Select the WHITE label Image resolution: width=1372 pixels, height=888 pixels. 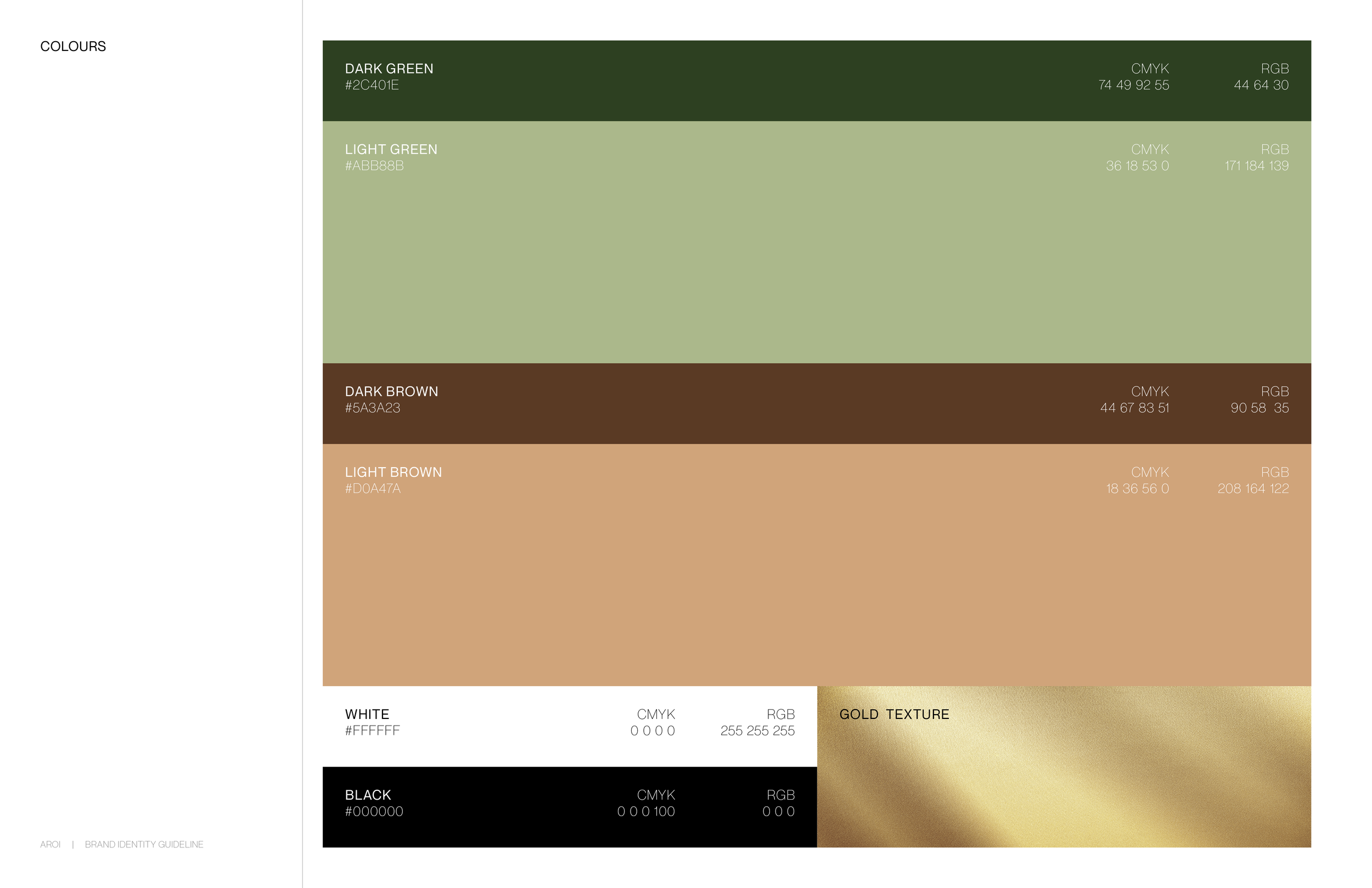coord(367,715)
